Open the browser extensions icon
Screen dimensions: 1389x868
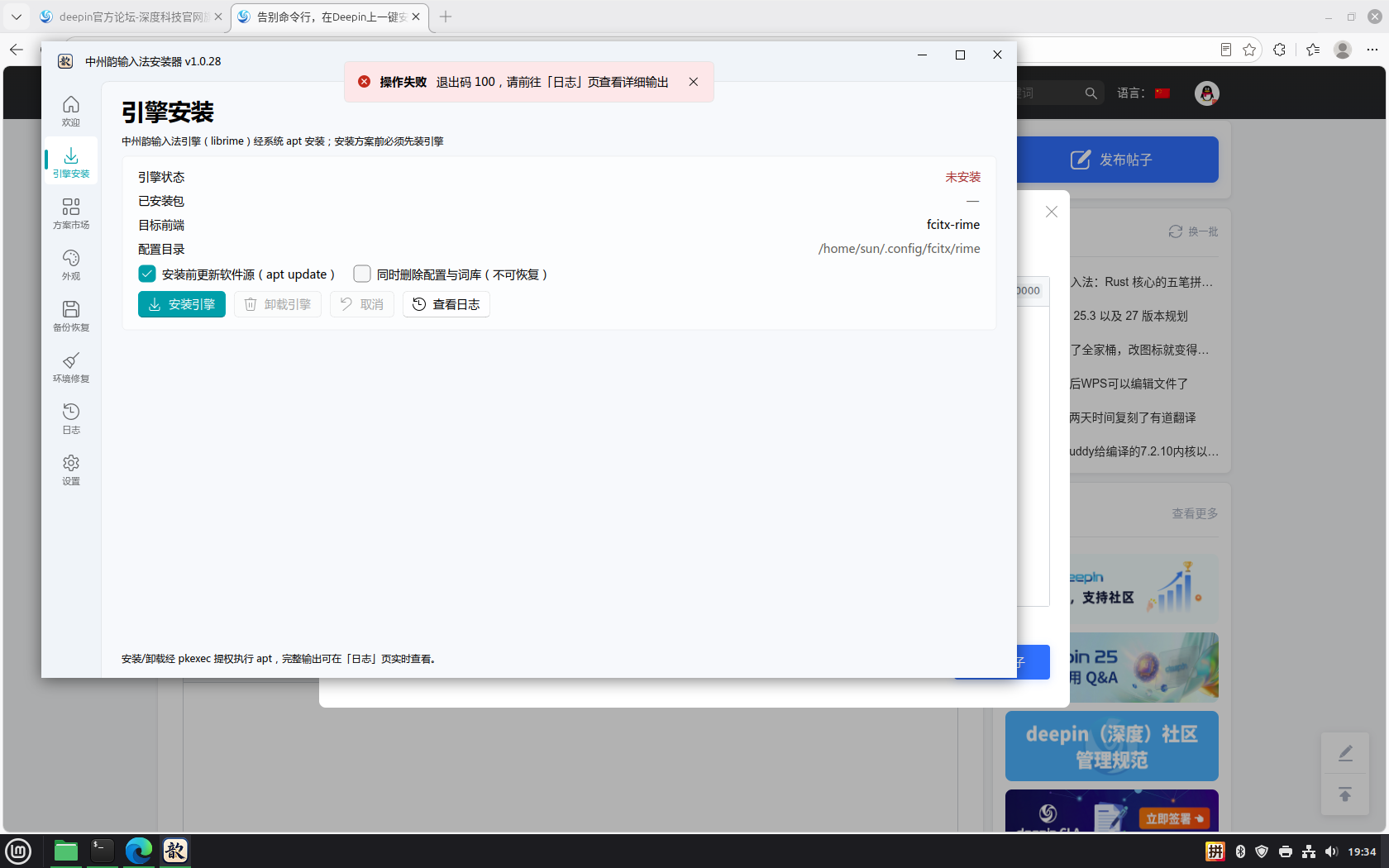[1280, 50]
